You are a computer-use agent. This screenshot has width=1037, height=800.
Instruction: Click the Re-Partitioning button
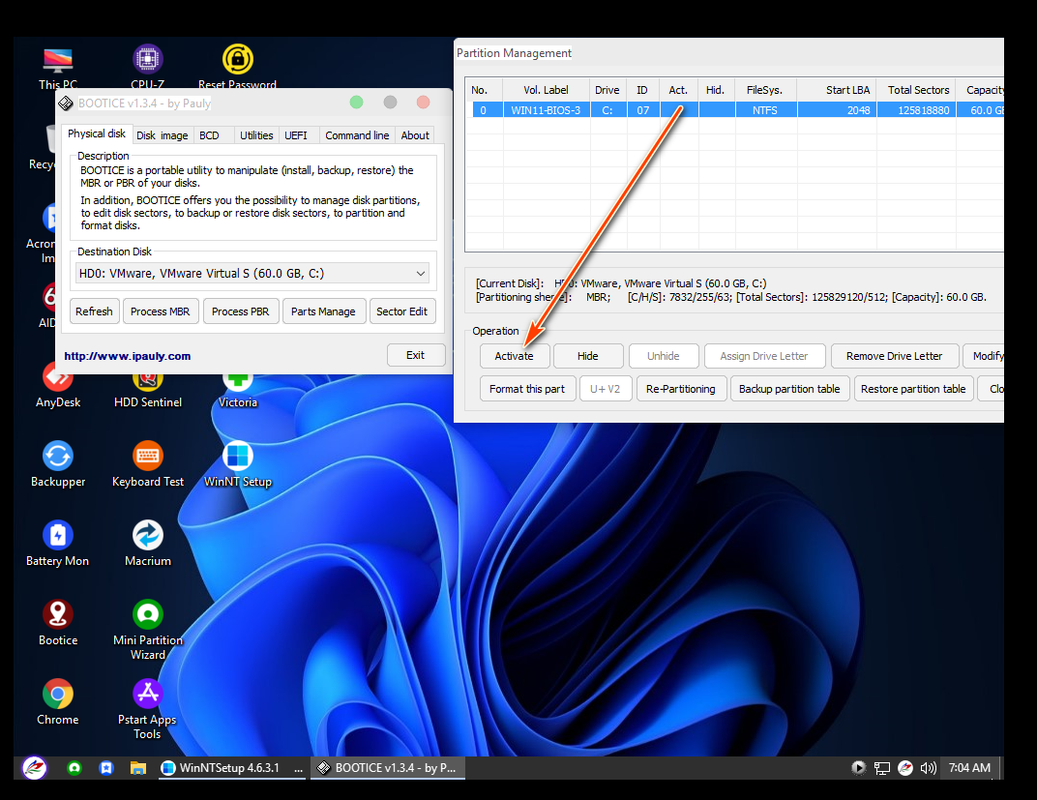tap(681, 389)
